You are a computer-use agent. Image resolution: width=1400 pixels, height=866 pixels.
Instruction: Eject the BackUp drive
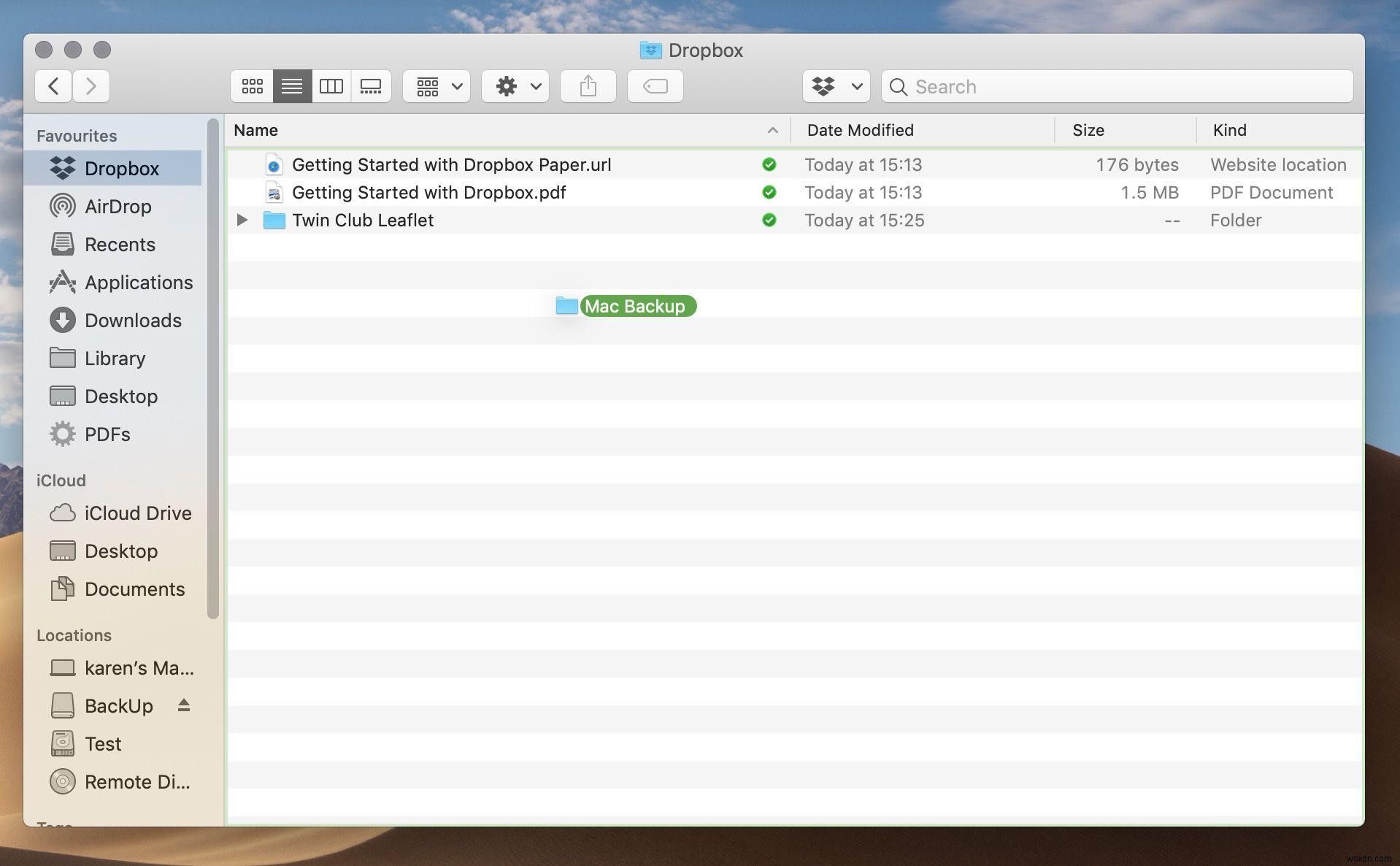(x=183, y=706)
